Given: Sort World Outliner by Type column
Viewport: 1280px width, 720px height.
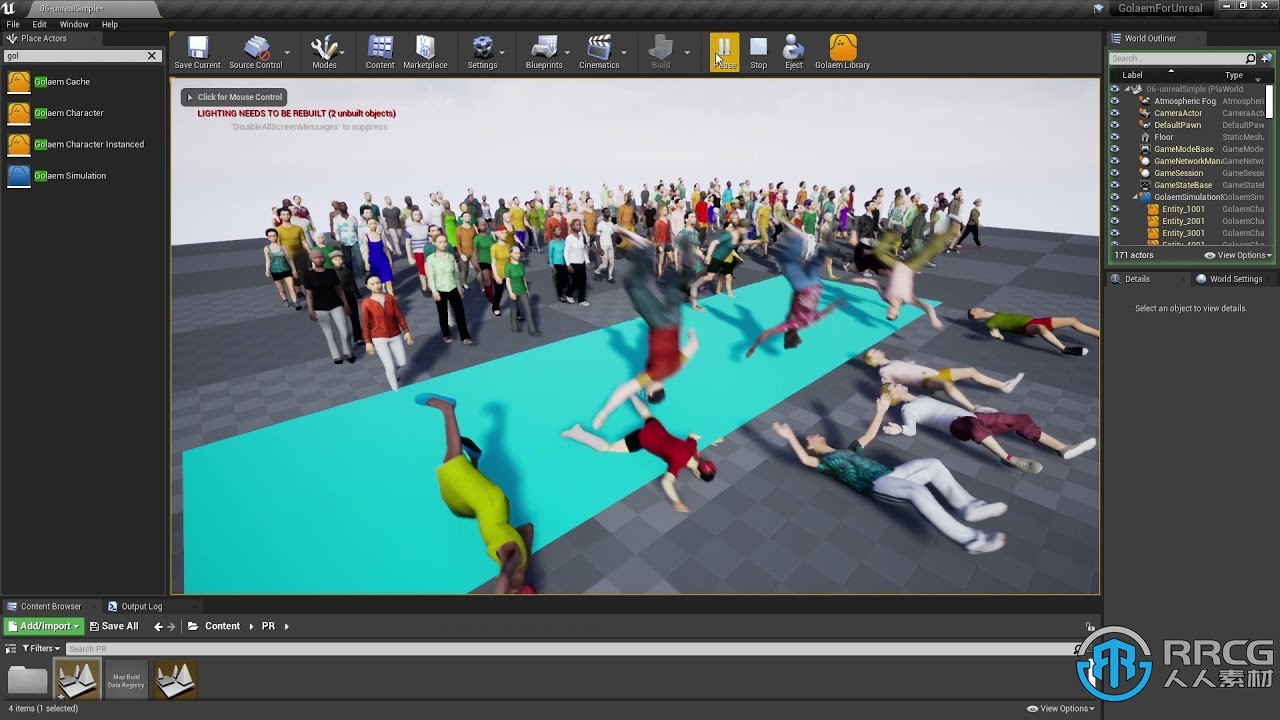Looking at the screenshot, I should [1234, 75].
